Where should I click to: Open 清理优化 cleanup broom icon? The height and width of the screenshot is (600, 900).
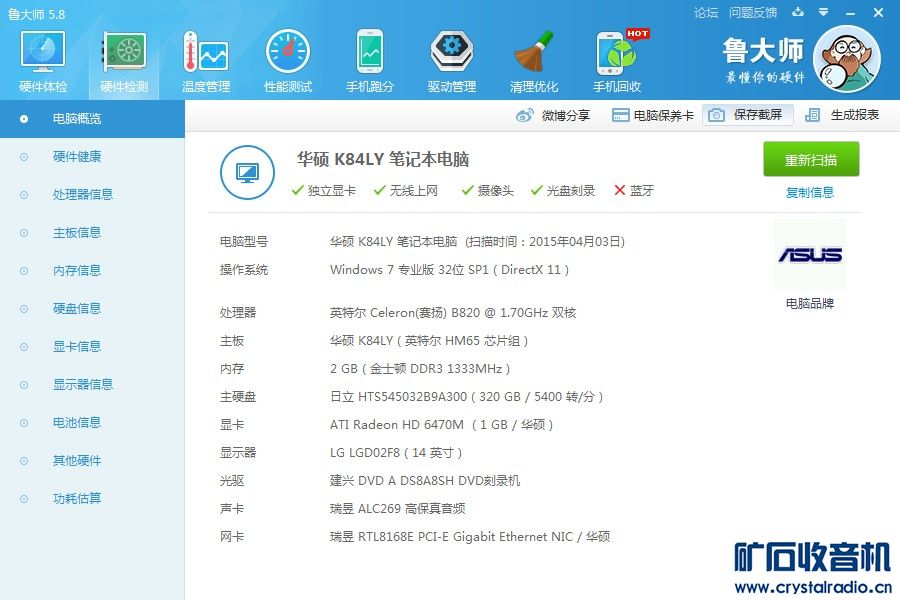534,62
